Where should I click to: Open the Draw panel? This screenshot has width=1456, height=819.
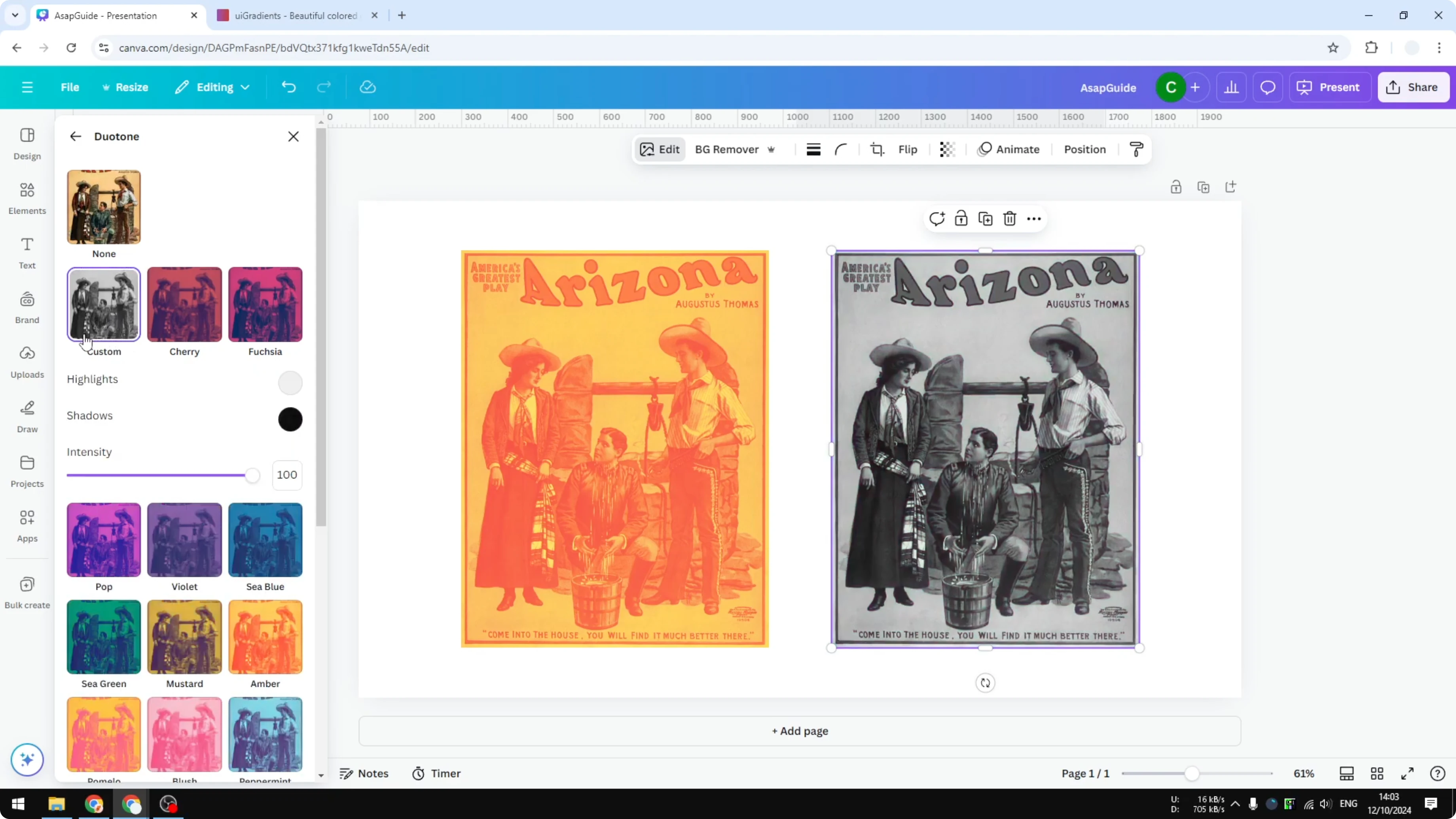[x=27, y=416]
